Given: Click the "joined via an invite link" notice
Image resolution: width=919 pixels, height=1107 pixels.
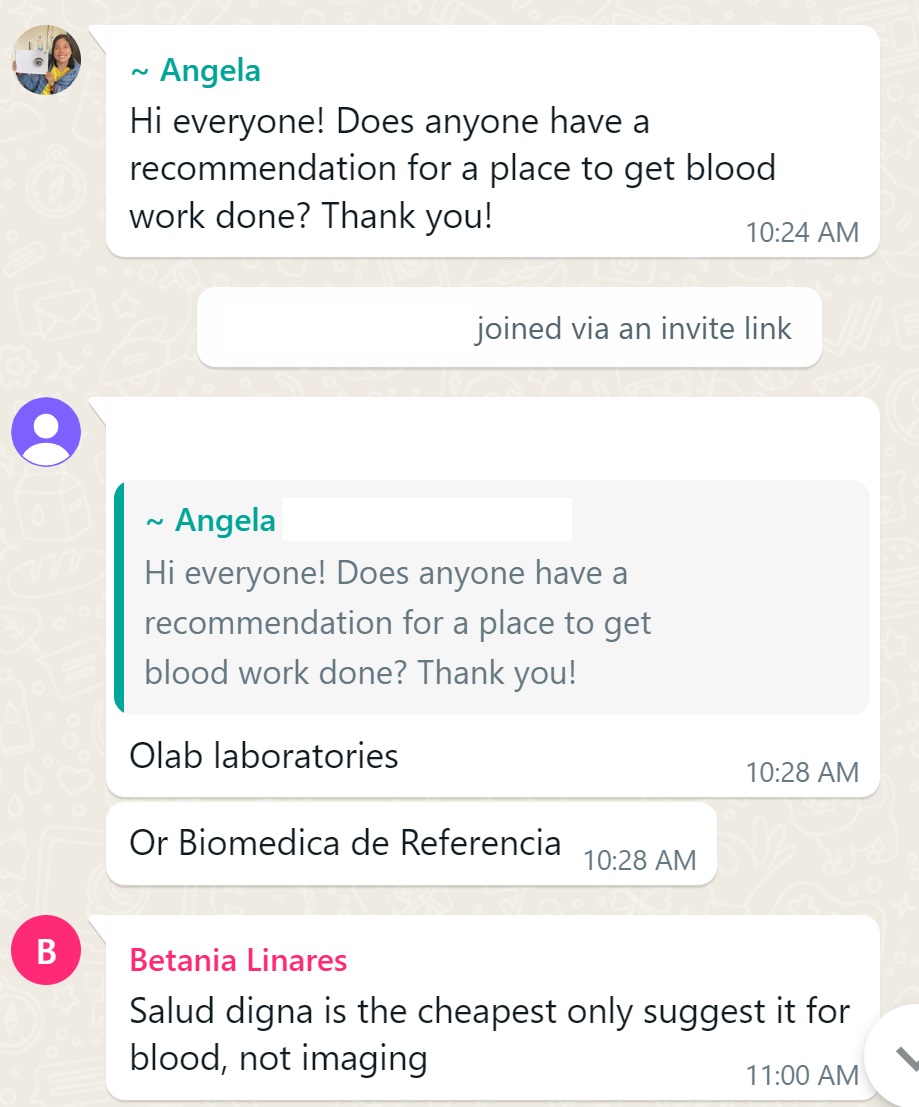Looking at the screenshot, I should (x=633, y=329).
